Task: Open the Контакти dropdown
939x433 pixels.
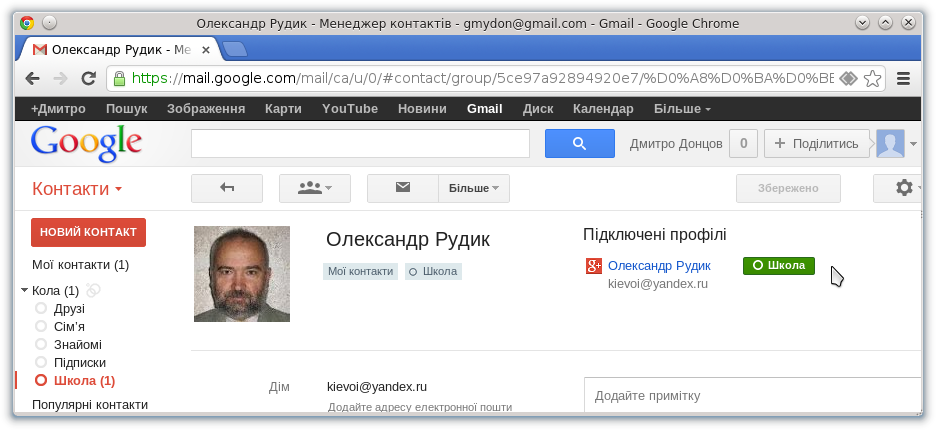Action: click(77, 189)
